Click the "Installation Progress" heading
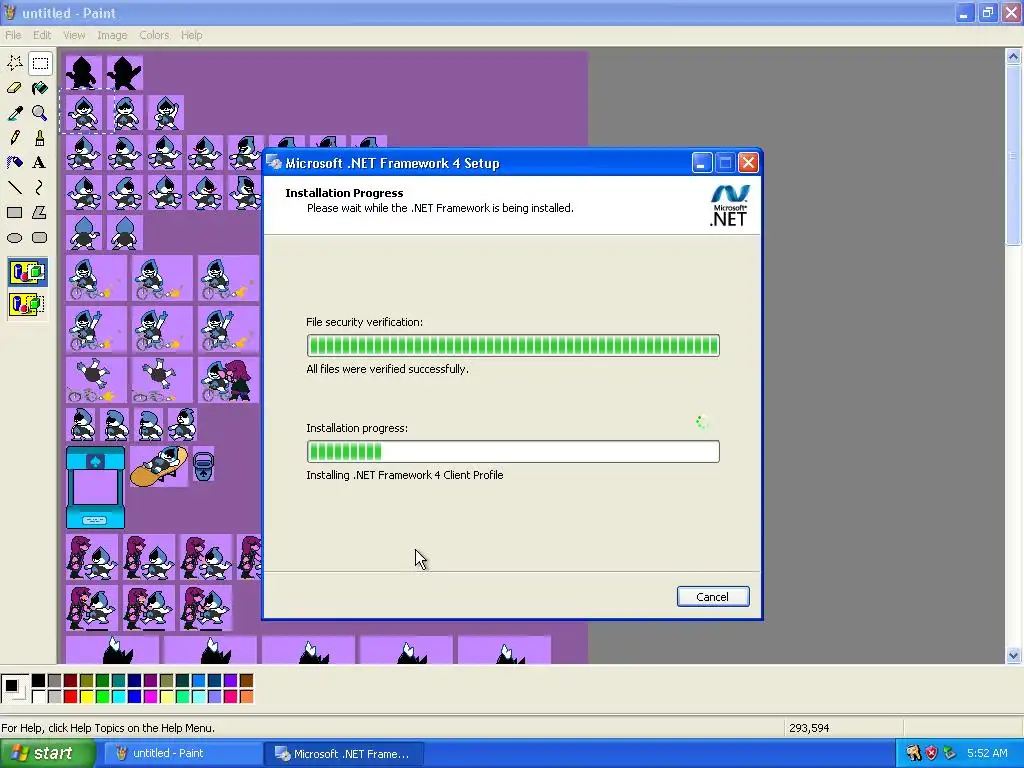This screenshot has width=1024, height=768. point(344,193)
